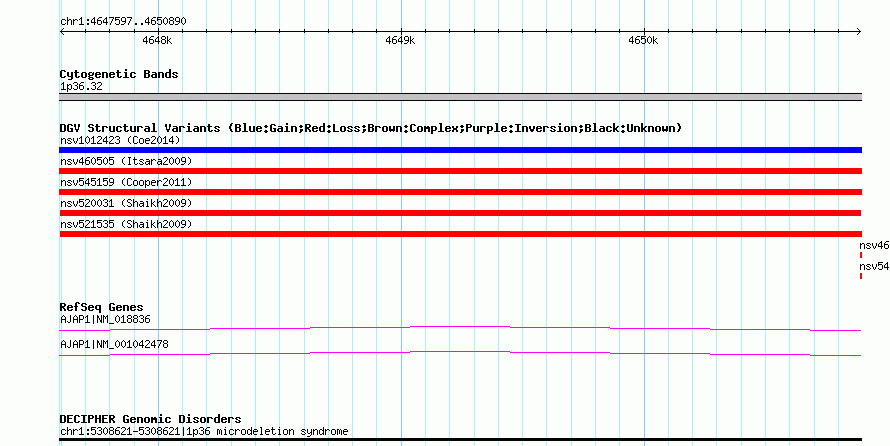Click the gray 1p36.32 cytoband bar
Image resolution: width=890 pixels, height=446 pixels.
[460, 97]
